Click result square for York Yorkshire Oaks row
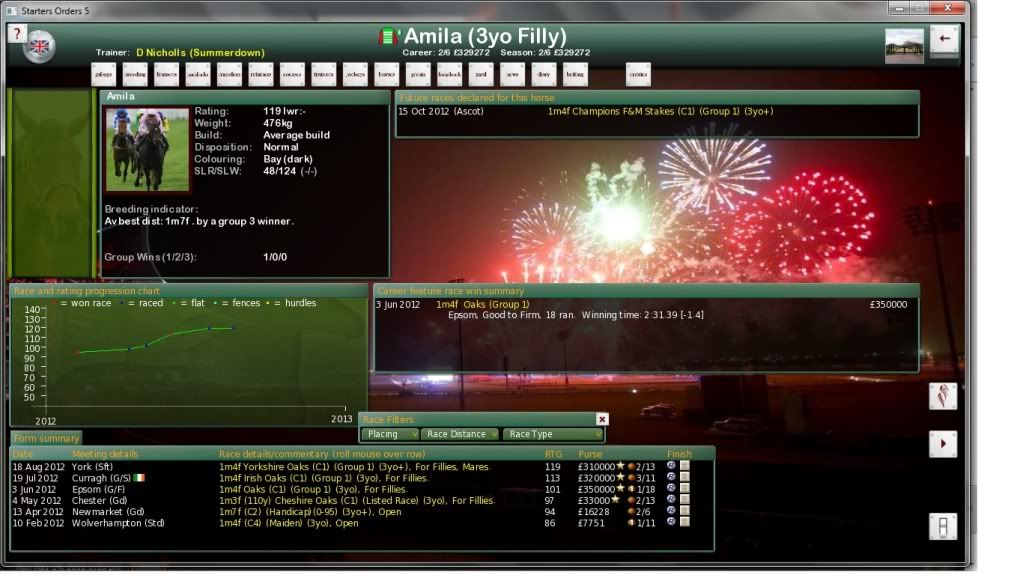This screenshot has height=575, width=1023. [684, 466]
